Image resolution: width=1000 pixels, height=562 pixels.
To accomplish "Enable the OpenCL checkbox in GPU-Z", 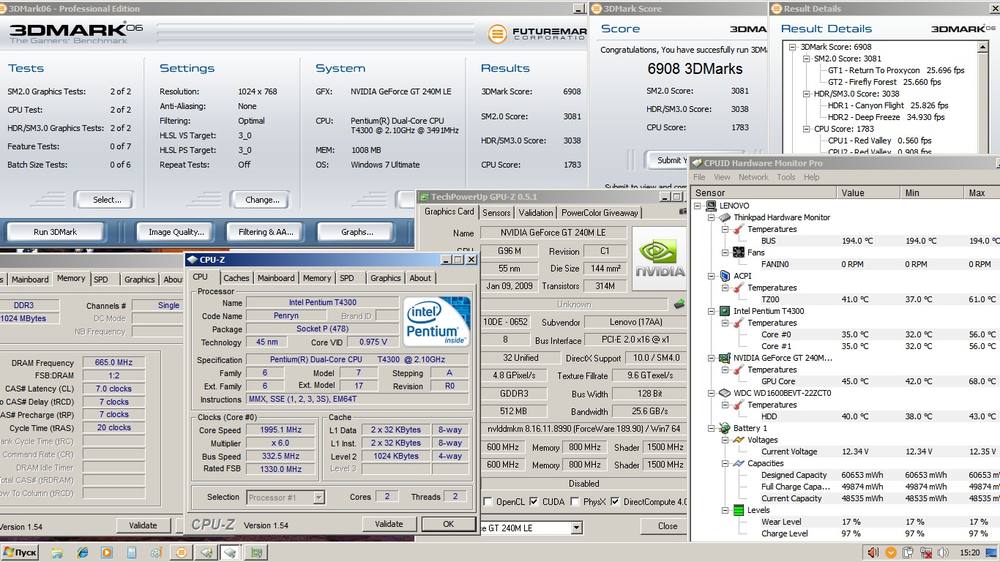I will click(489, 502).
